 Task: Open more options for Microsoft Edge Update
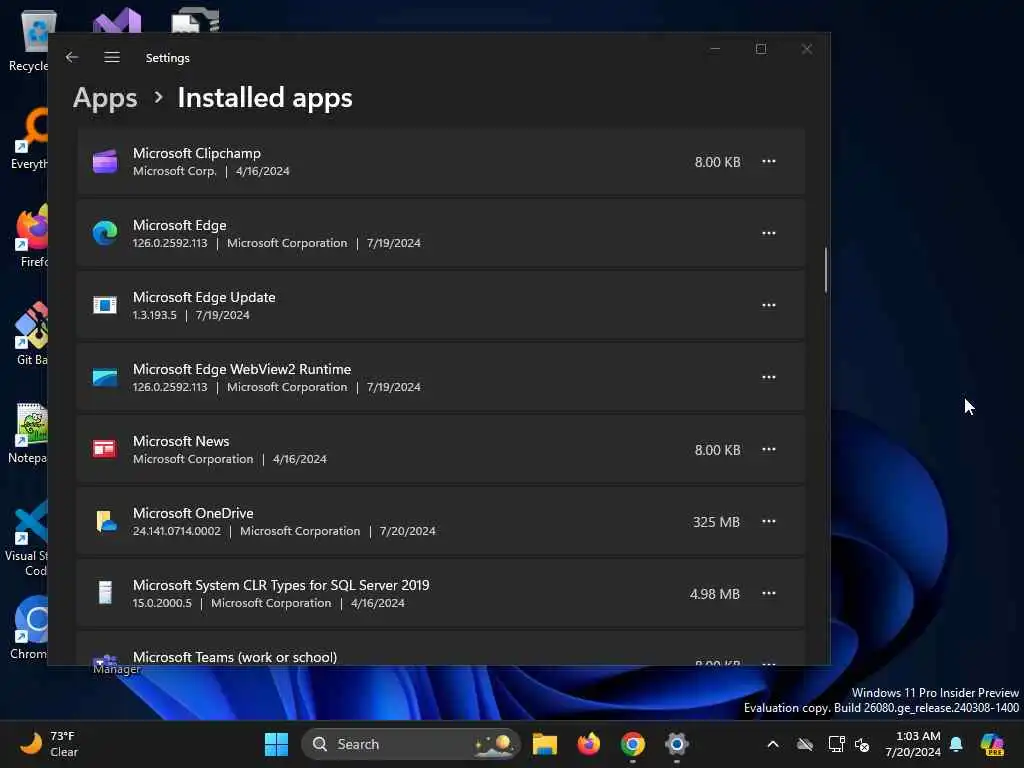click(x=769, y=305)
